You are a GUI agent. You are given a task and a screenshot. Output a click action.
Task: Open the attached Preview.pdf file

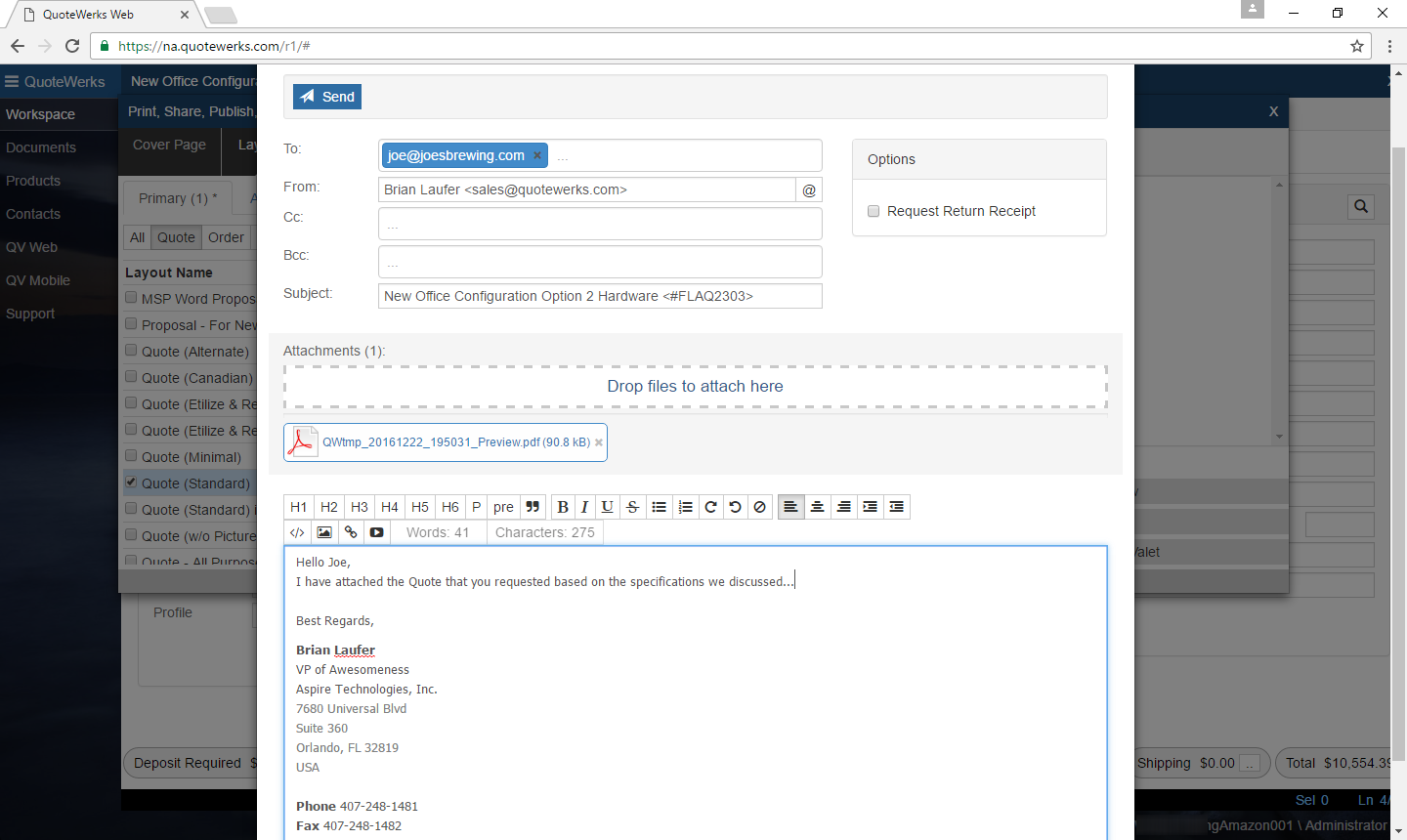tap(456, 442)
